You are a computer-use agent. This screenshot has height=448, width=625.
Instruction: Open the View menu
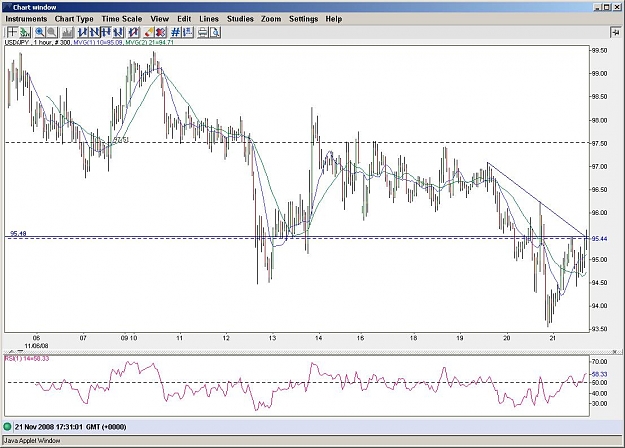click(x=159, y=19)
